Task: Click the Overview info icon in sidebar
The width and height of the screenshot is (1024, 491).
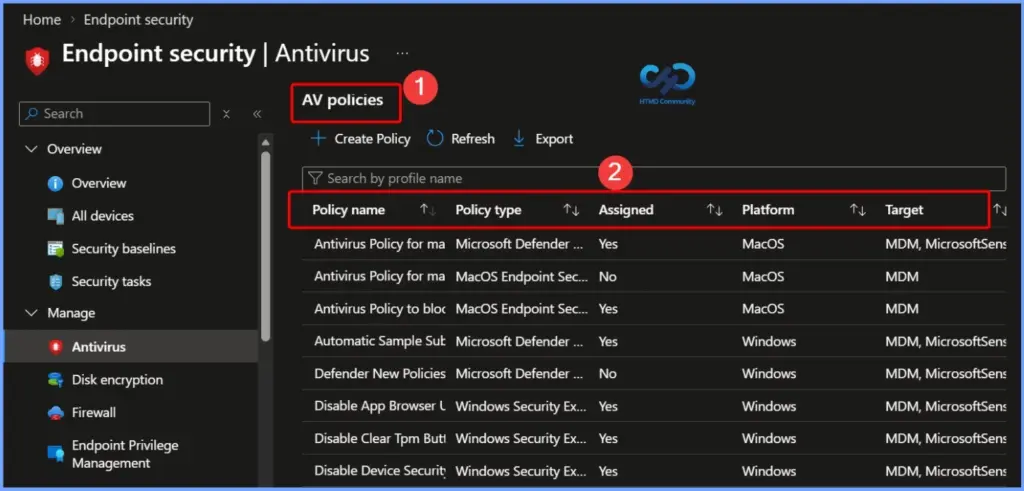Action: point(56,183)
